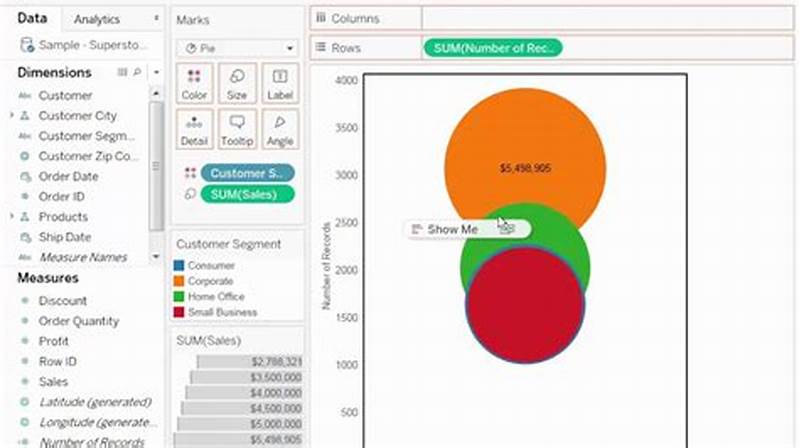Image resolution: width=800 pixels, height=448 pixels.
Task: Select the Order ID dimension field
Action: pos(61,196)
